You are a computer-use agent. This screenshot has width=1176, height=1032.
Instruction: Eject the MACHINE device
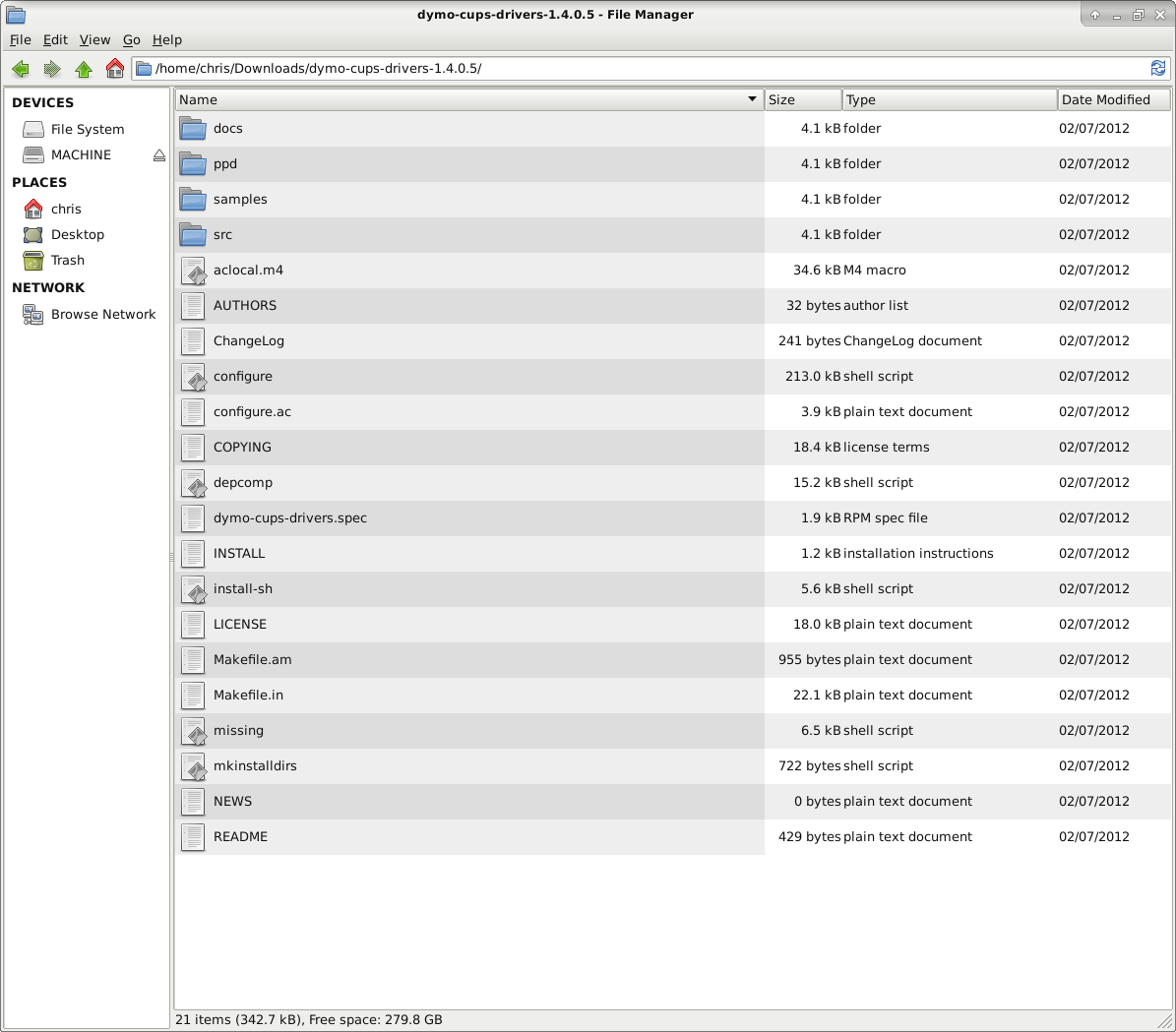pos(159,155)
